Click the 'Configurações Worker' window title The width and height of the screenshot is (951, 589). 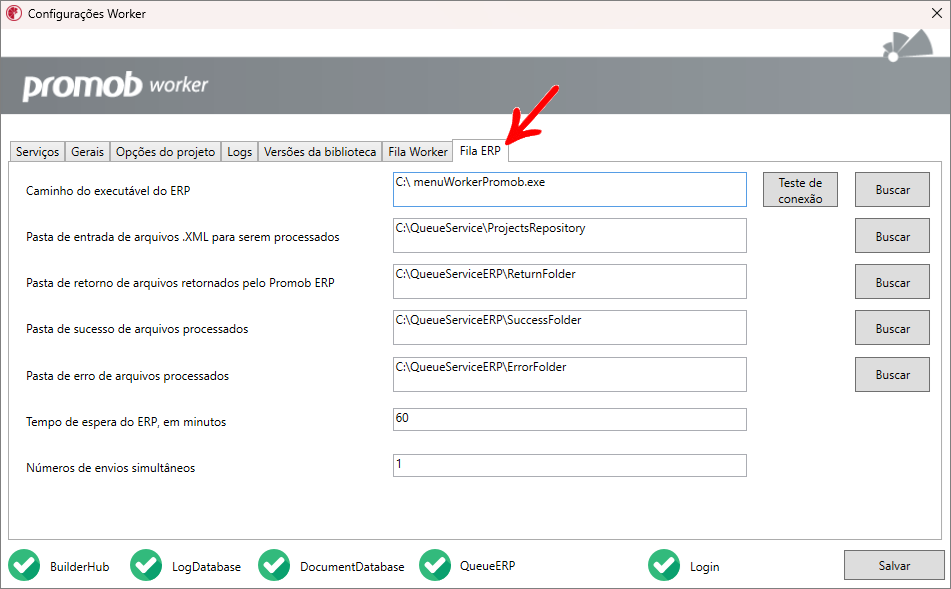click(87, 13)
